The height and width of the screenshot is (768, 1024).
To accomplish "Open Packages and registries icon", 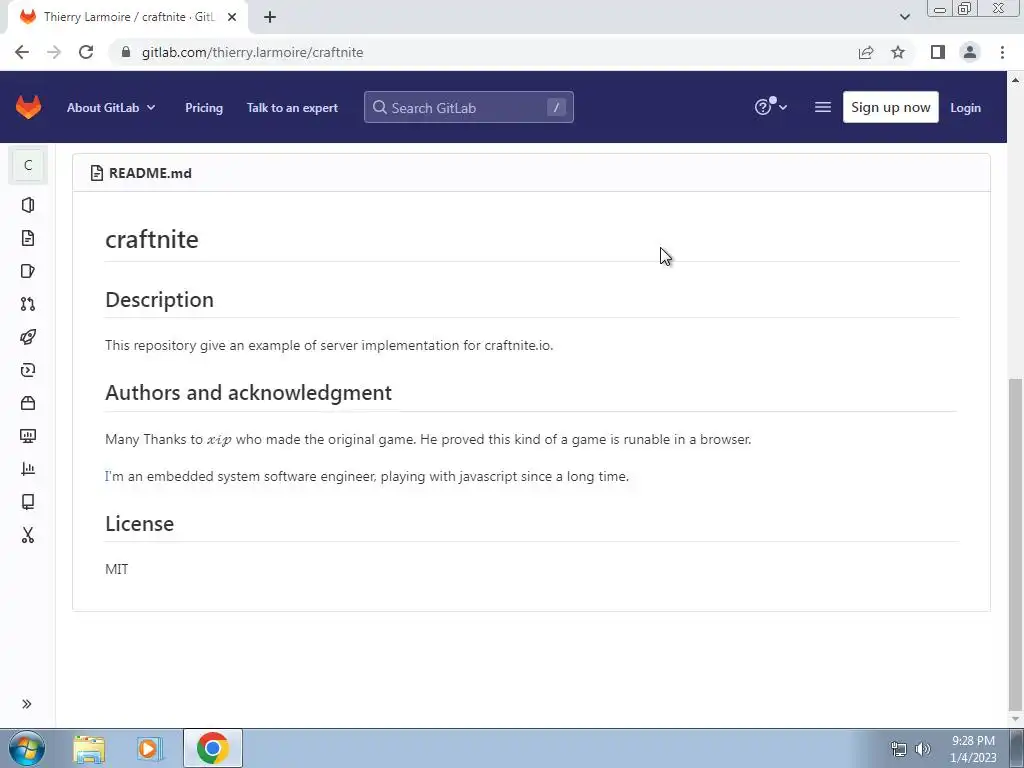I will (27, 403).
